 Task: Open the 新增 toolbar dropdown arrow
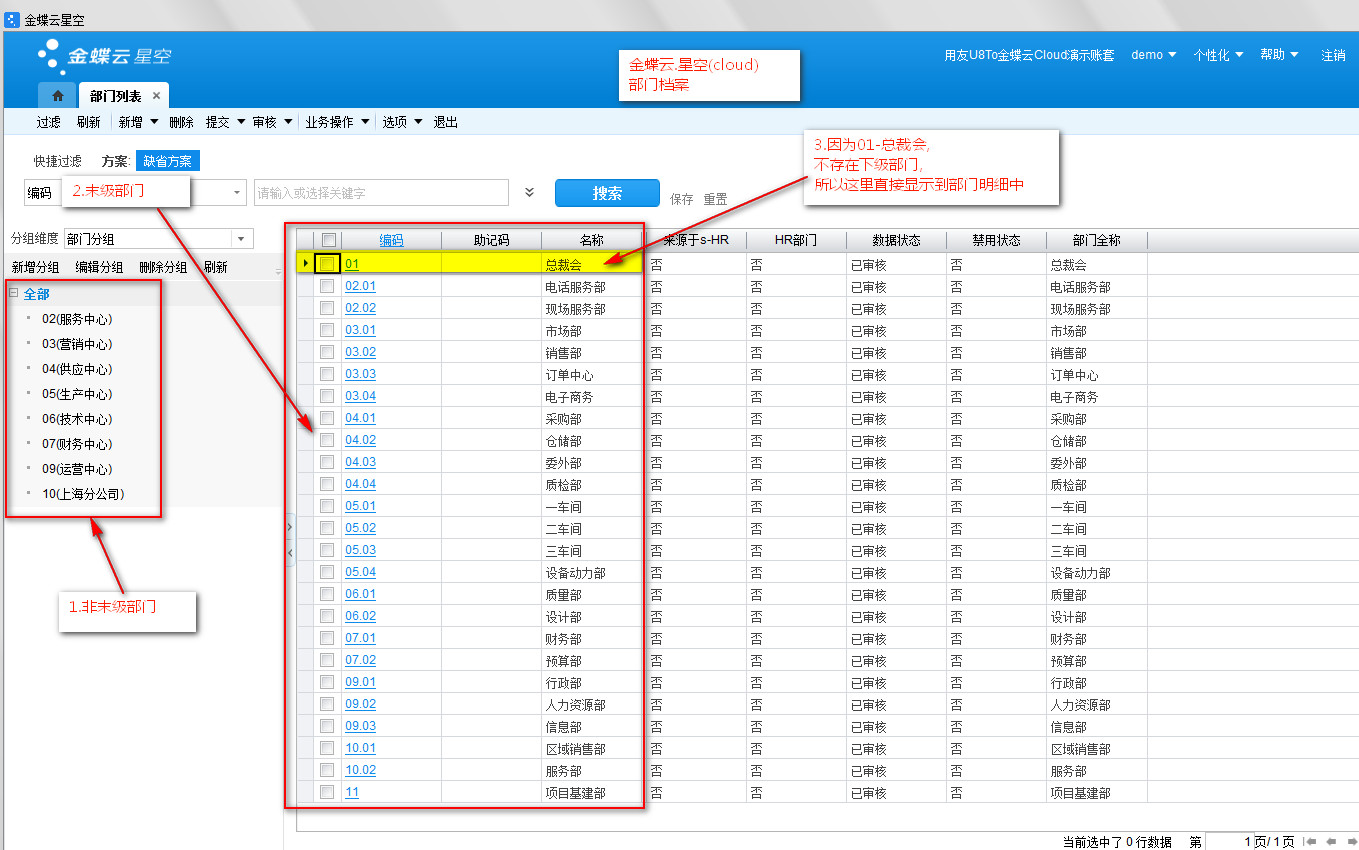(153, 122)
